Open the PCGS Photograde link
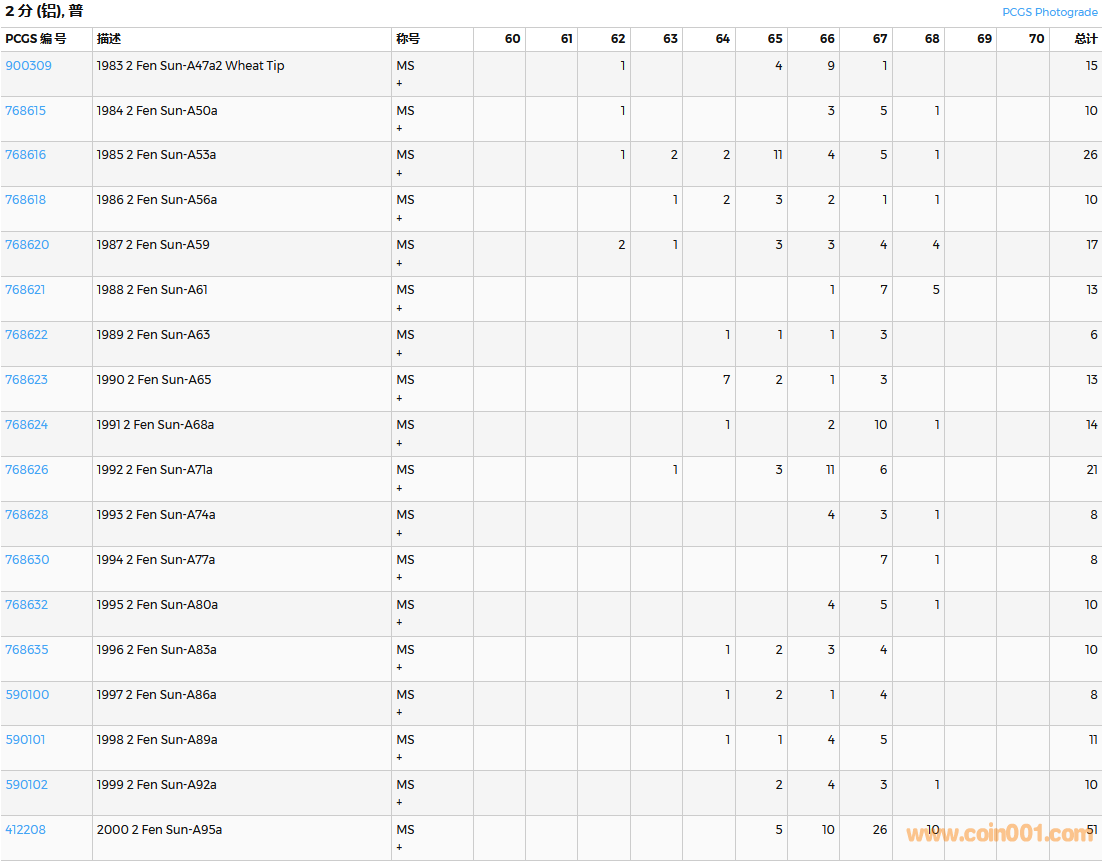Image resolution: width=1106 pixels, height=861 pixels. click(x=1049, y=12)
